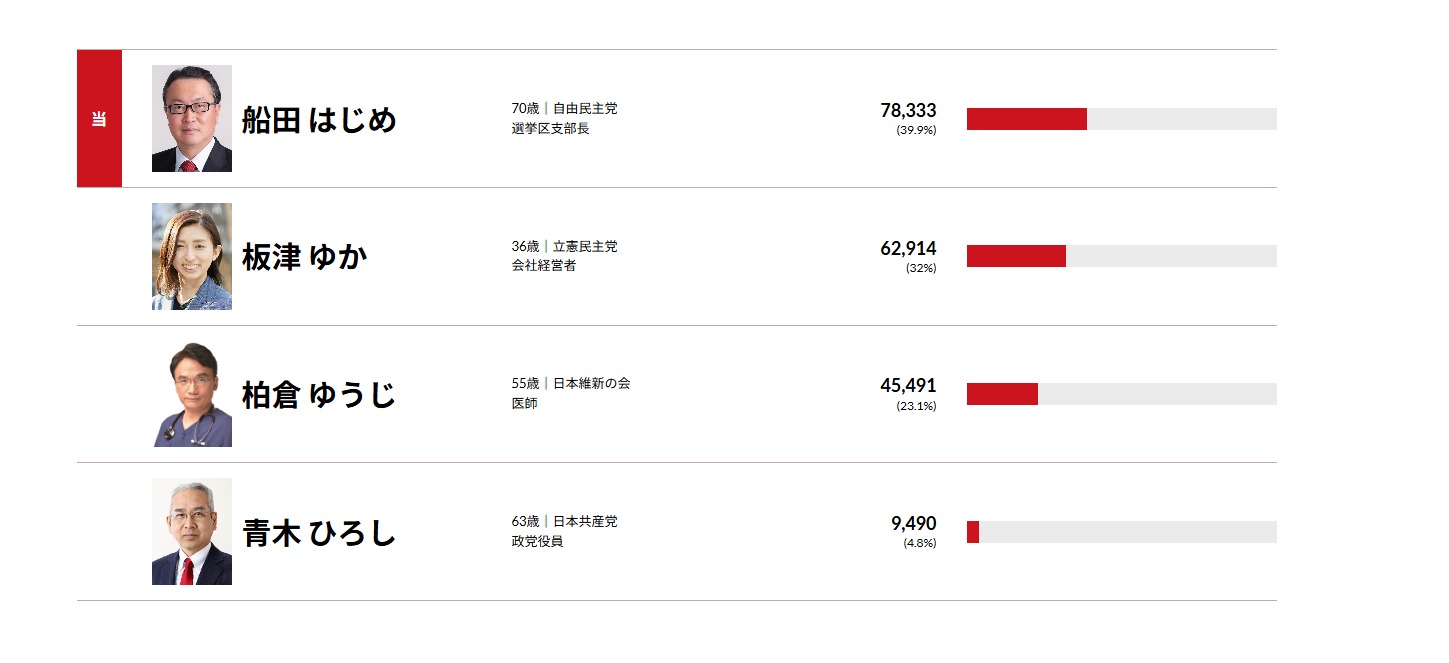Click the 78,333 vote count

[x=908, y=110]
